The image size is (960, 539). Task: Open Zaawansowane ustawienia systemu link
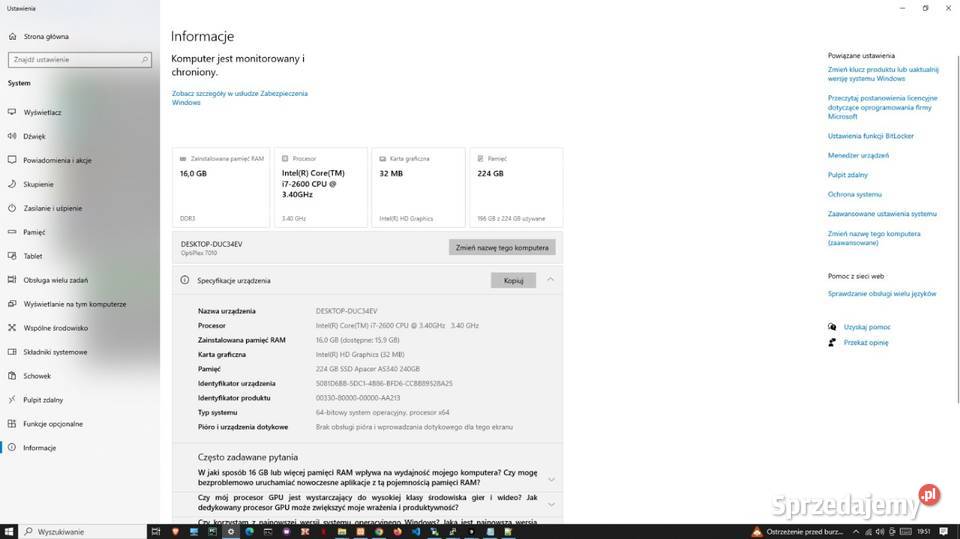point(882,214)
